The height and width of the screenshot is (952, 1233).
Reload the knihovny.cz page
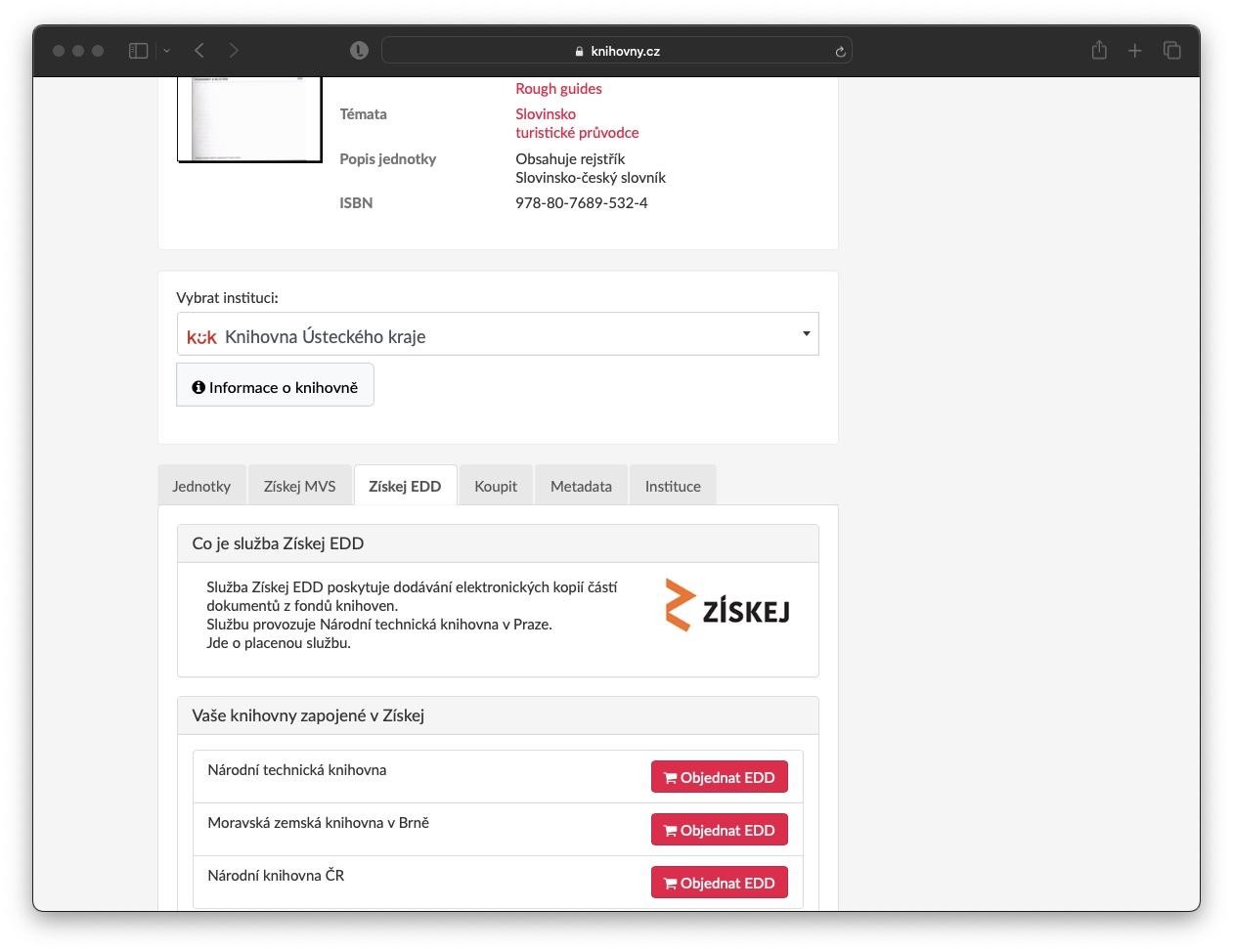(840, 52)
